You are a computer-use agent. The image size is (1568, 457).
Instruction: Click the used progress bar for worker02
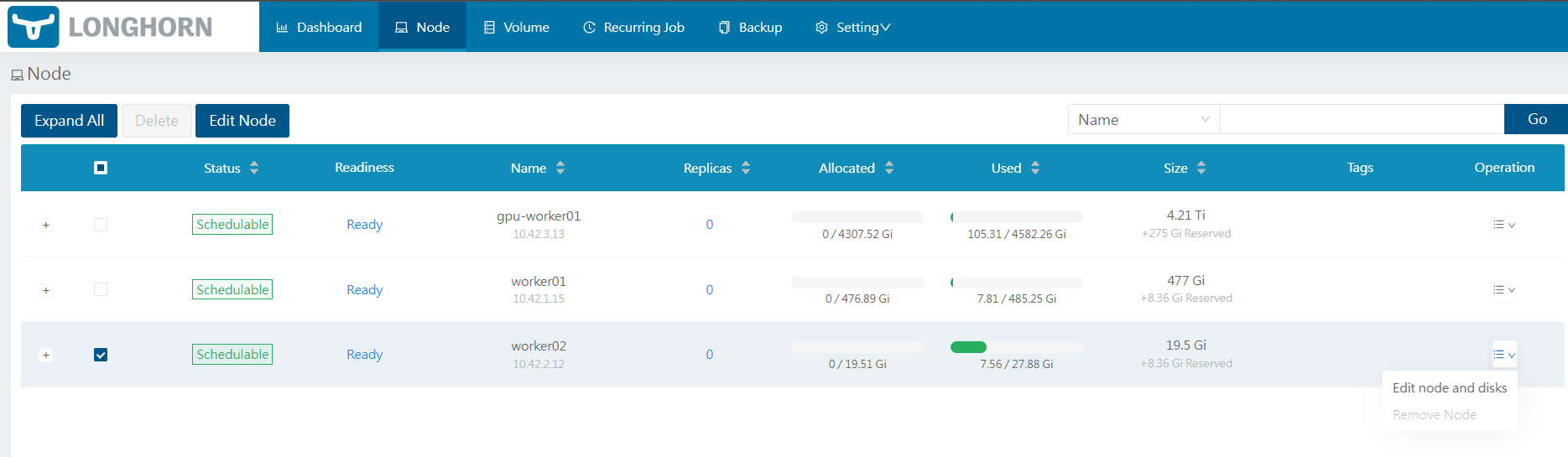click(x=1017, y=347)
